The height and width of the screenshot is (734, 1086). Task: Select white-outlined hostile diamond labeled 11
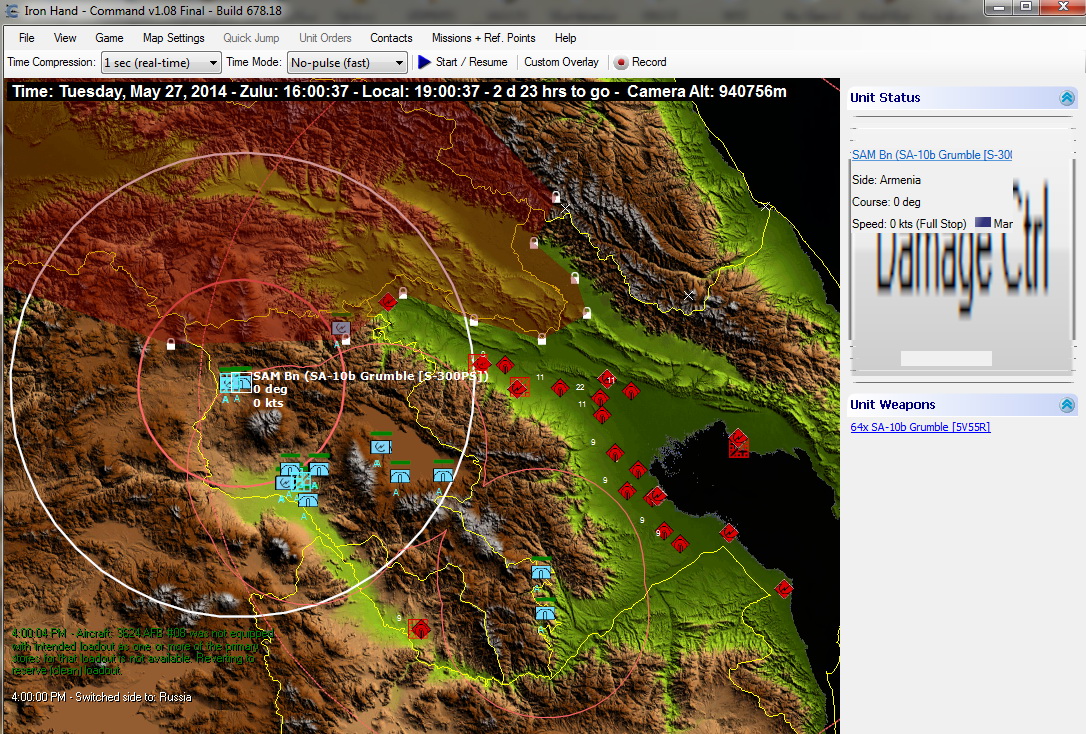(607, 379)
